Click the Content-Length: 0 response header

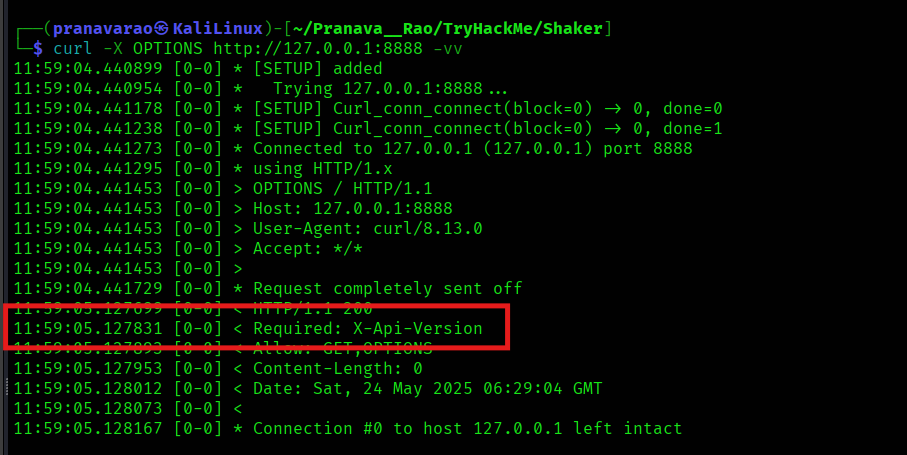pyautogui.click(x=338, y=368)
